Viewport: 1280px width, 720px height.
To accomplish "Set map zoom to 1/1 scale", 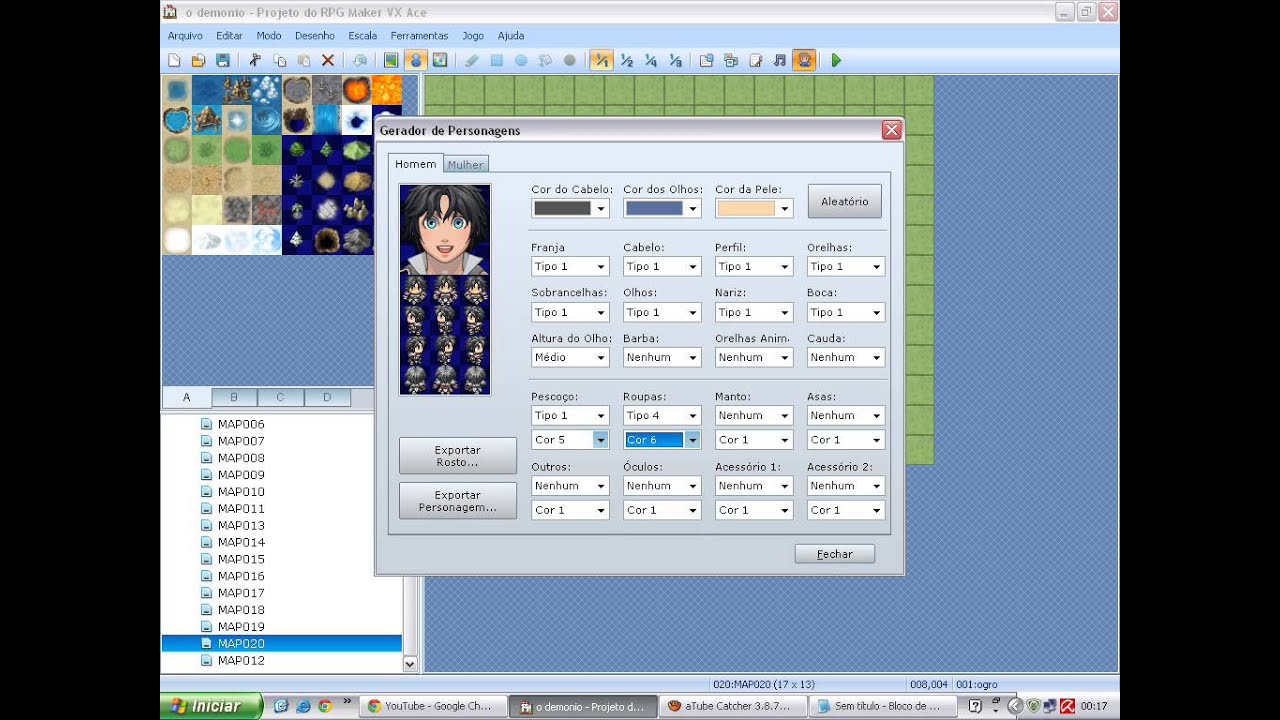I will [601, 61].
